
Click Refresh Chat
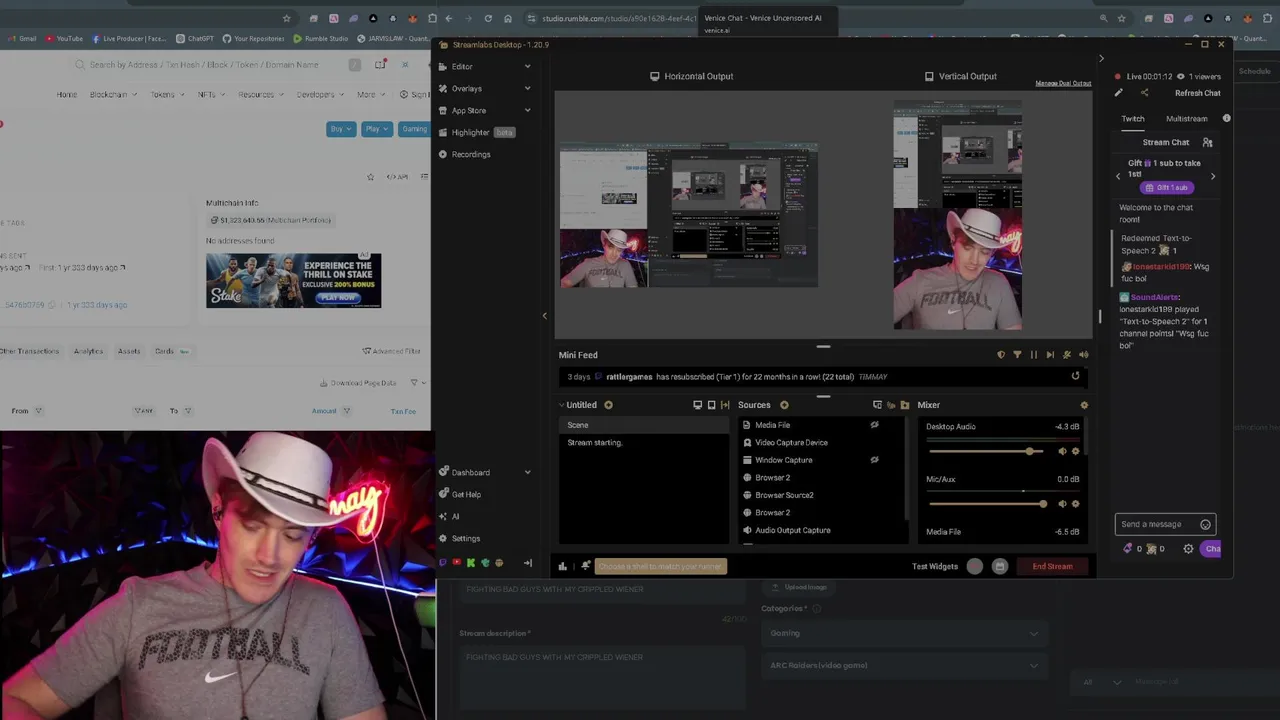[x=1197, y=93]
